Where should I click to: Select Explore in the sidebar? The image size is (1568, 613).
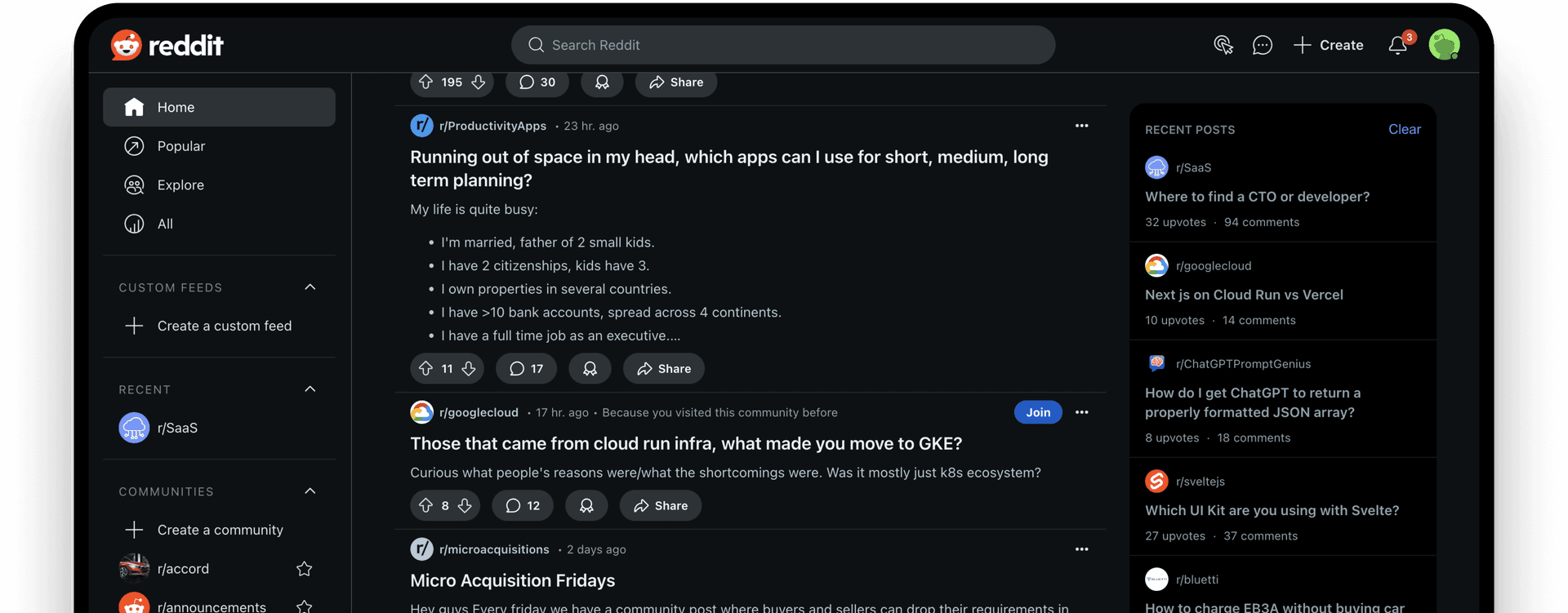(180, 184)
